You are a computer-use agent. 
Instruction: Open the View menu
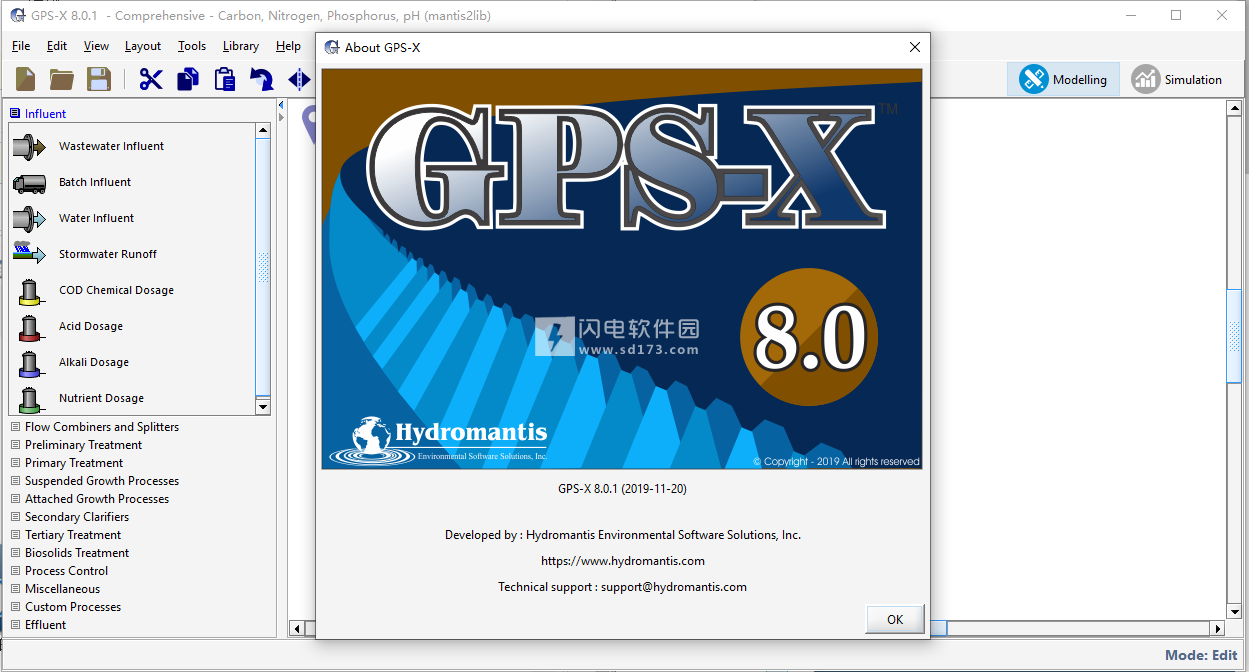pos(97,46)
